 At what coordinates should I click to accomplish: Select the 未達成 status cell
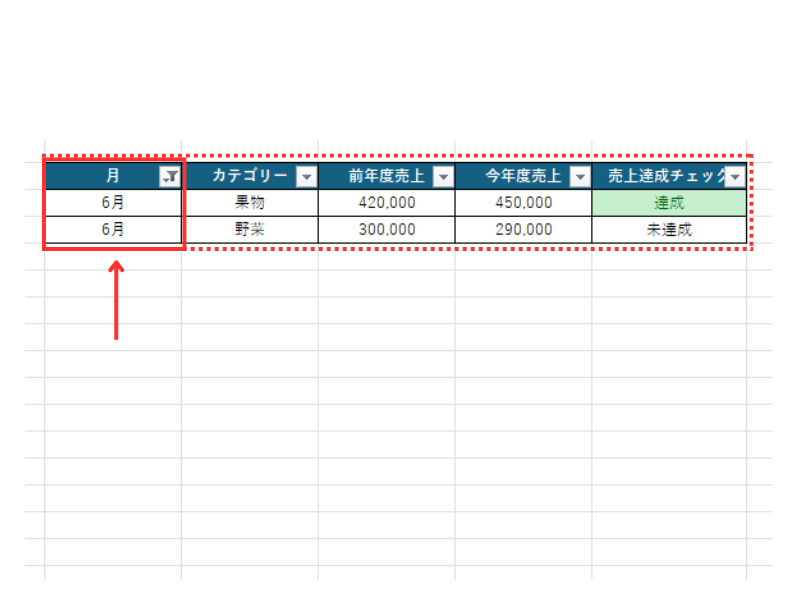[x=668, y=229]
